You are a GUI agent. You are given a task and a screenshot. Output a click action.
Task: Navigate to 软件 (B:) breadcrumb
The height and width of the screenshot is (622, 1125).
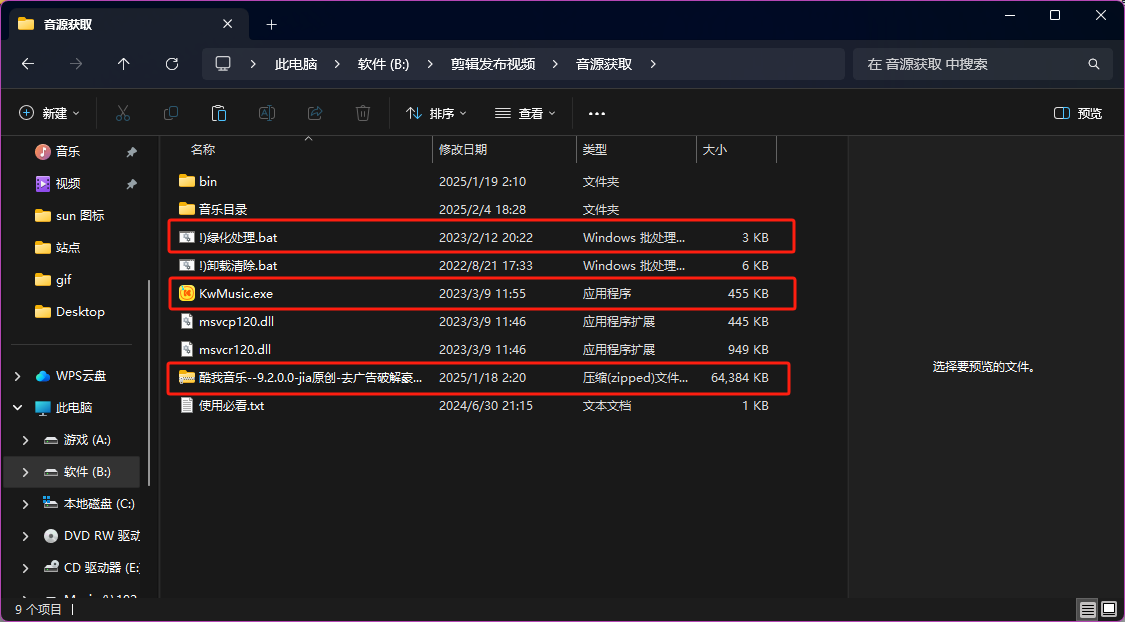(383, 64)
